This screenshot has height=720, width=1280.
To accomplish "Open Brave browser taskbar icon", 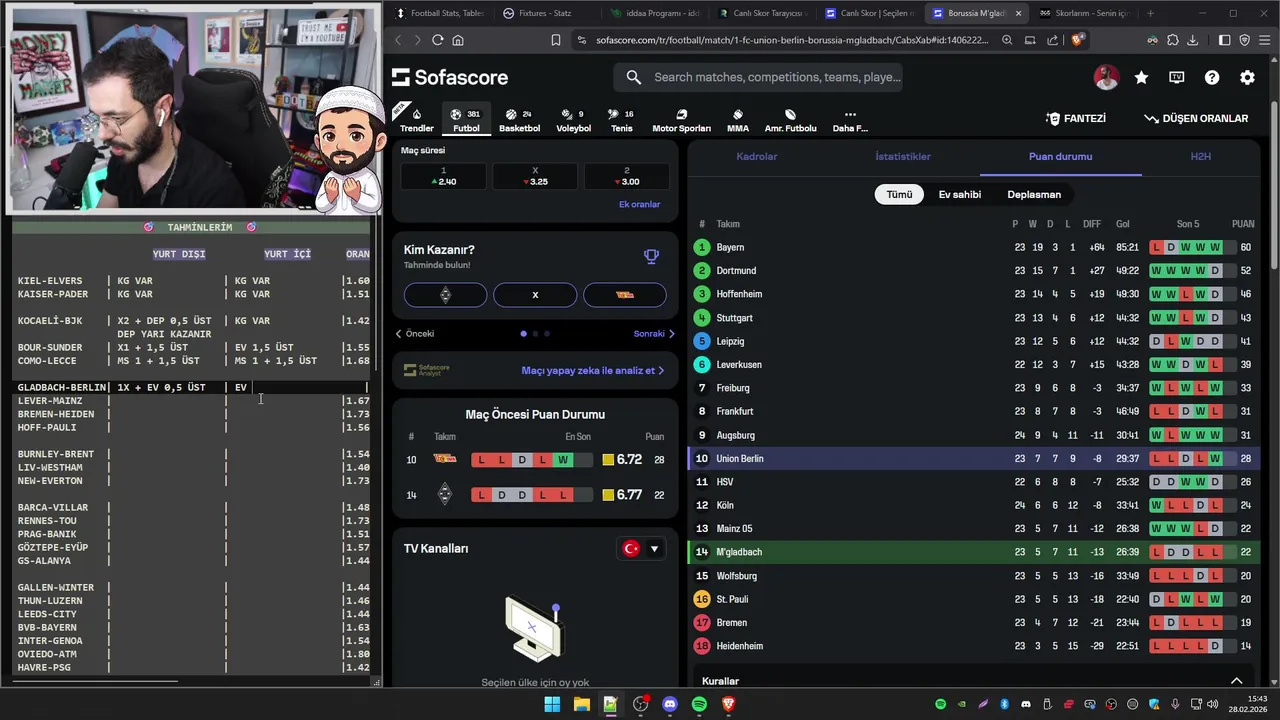I will click(729, 704).
